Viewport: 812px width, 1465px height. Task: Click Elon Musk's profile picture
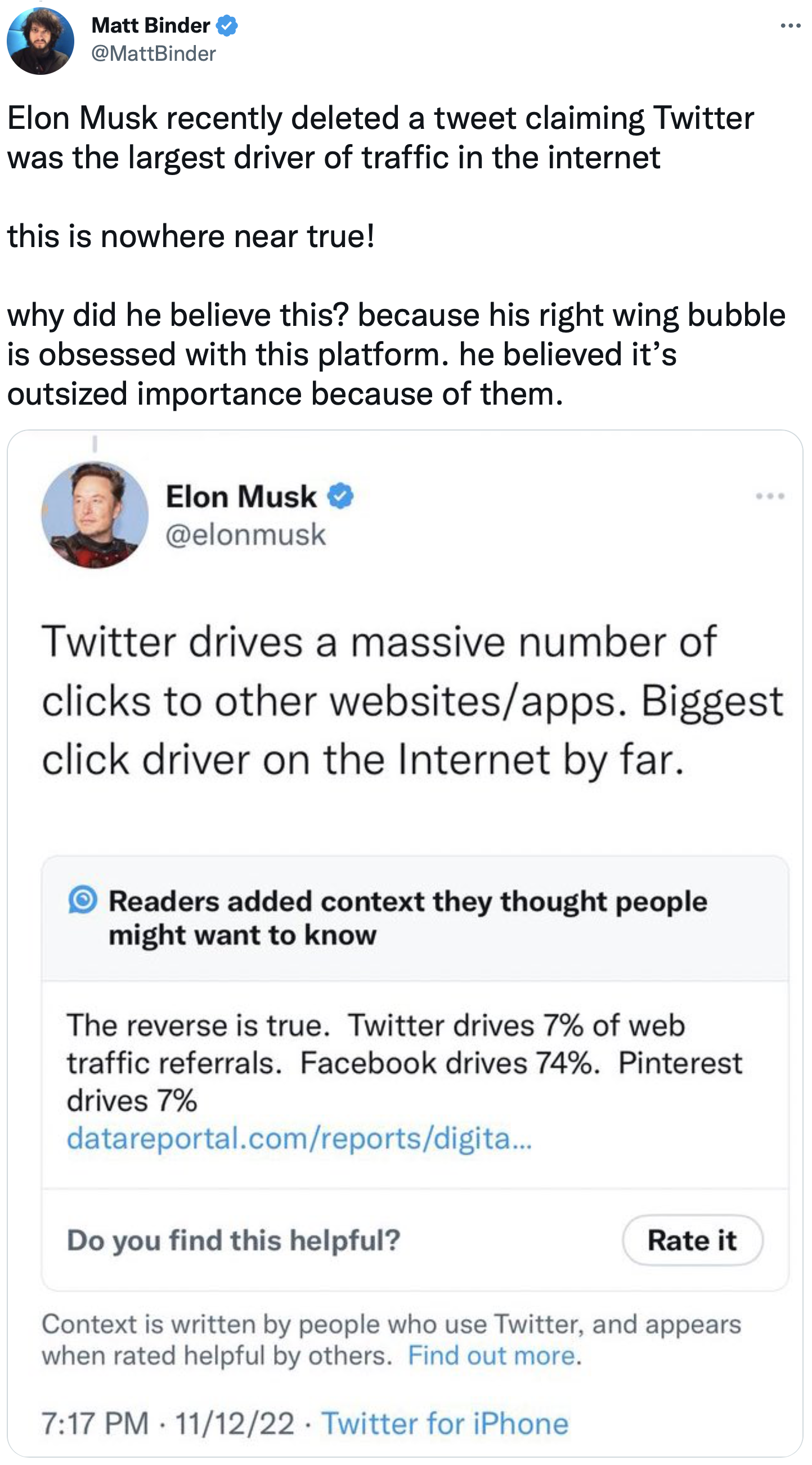click(95, 514)
